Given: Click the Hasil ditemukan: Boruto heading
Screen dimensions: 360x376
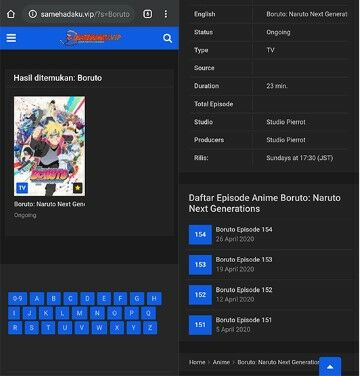Looking at the screenshot, I should point(58,78).
